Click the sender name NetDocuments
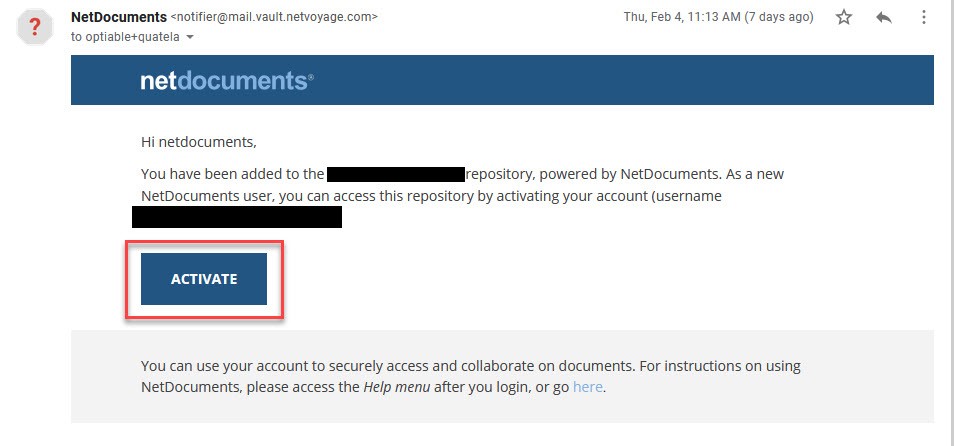Screen dimensions: 954x446 click(119, 17)
